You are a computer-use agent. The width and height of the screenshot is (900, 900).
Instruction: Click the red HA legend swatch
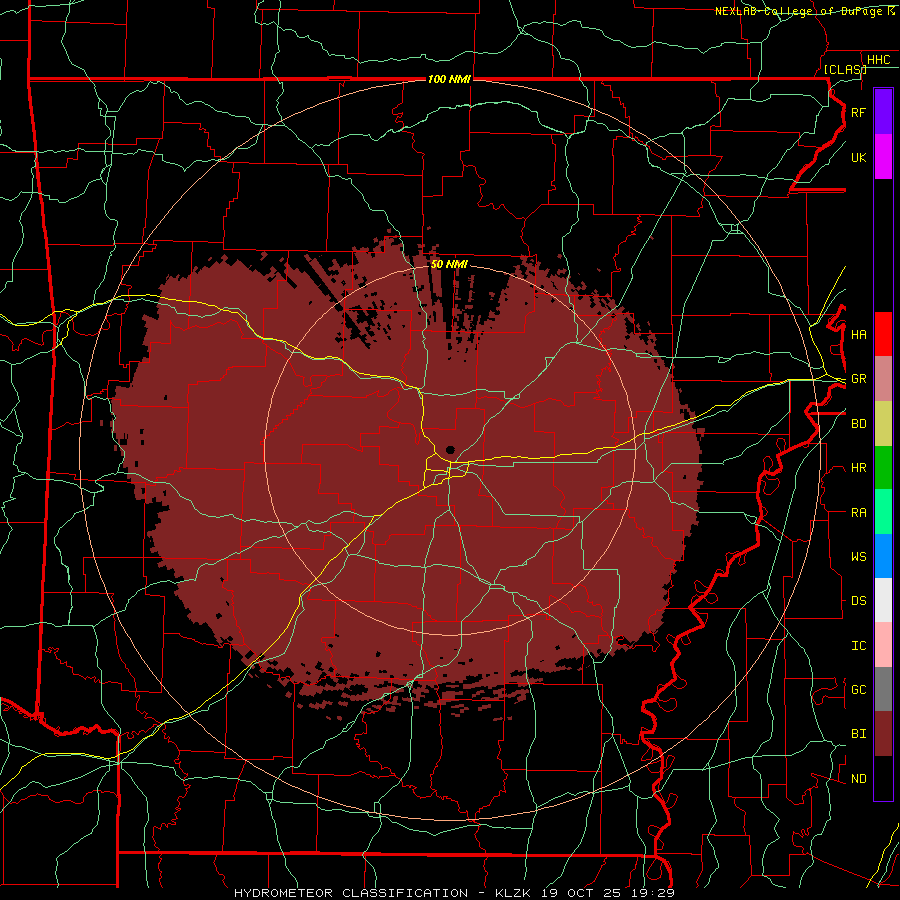[883, 334]
